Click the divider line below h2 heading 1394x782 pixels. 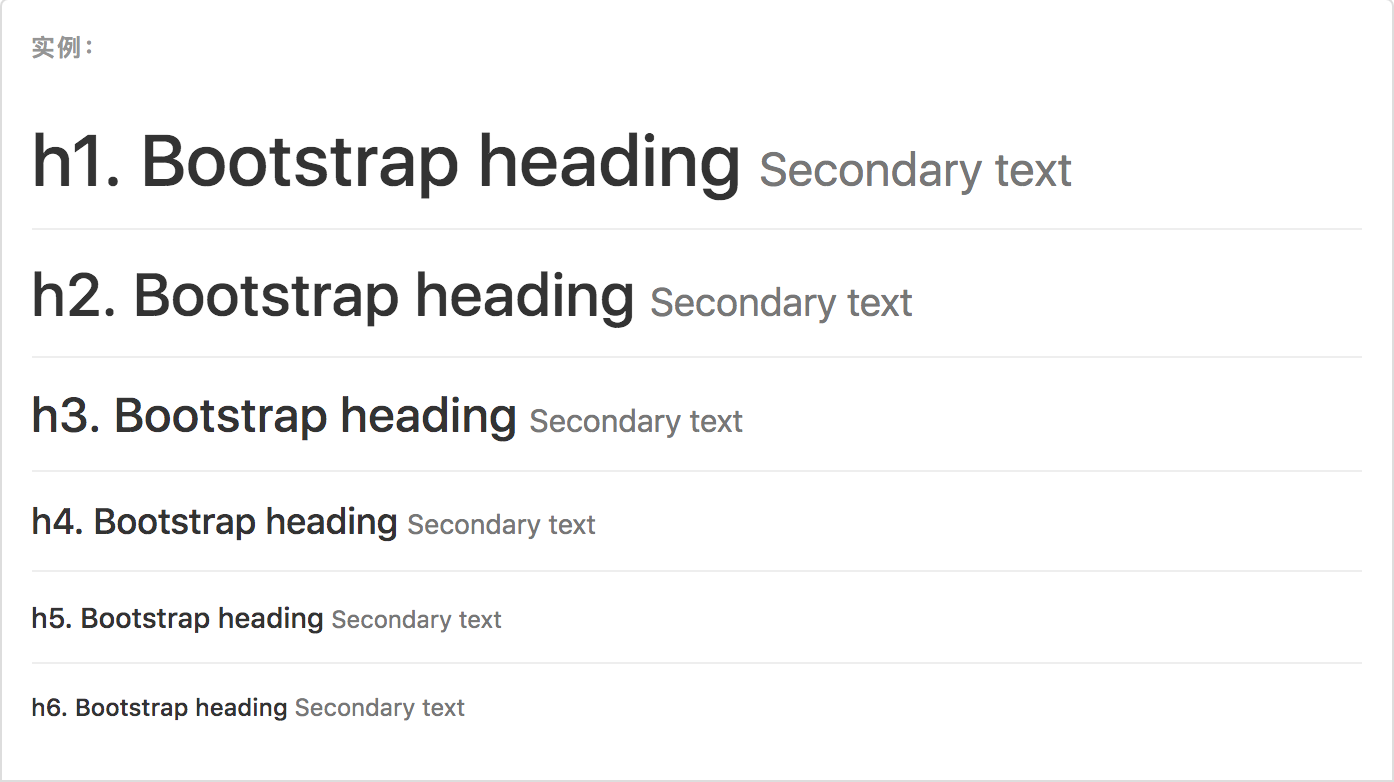click(x=697, y=357)
